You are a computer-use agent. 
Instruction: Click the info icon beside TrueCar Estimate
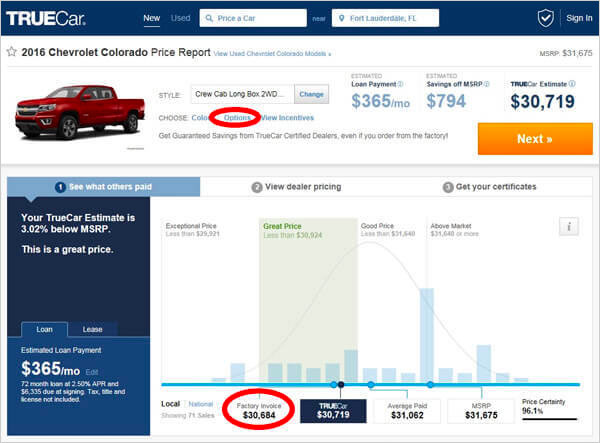(572, 83)
